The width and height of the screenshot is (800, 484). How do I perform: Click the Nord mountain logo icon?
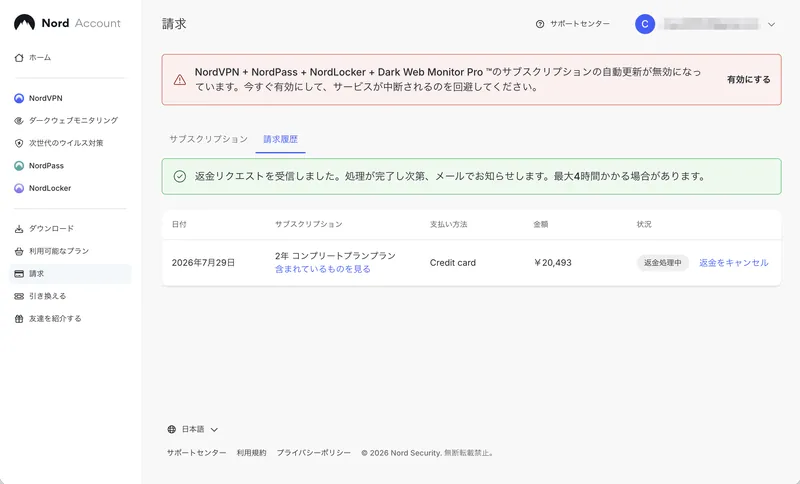tap(24, 23)
